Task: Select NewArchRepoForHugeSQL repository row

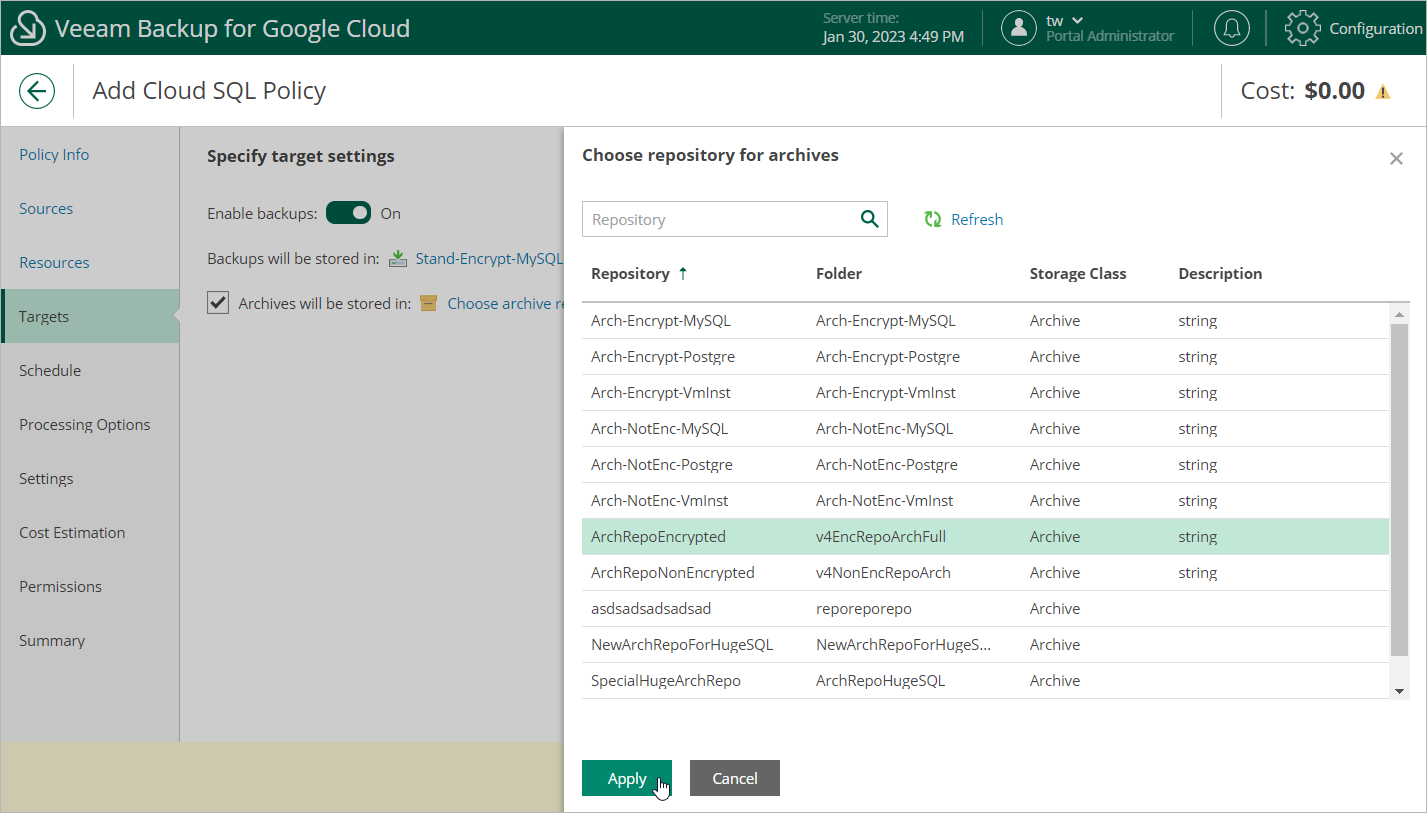Action: (985, 645)
